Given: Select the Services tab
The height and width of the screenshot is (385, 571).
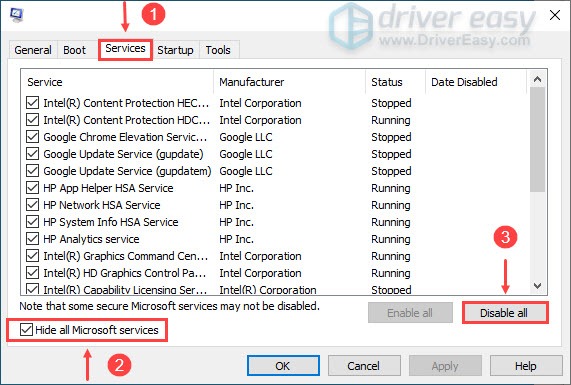Looking at the screenshot, I should [x=125, y=48].
